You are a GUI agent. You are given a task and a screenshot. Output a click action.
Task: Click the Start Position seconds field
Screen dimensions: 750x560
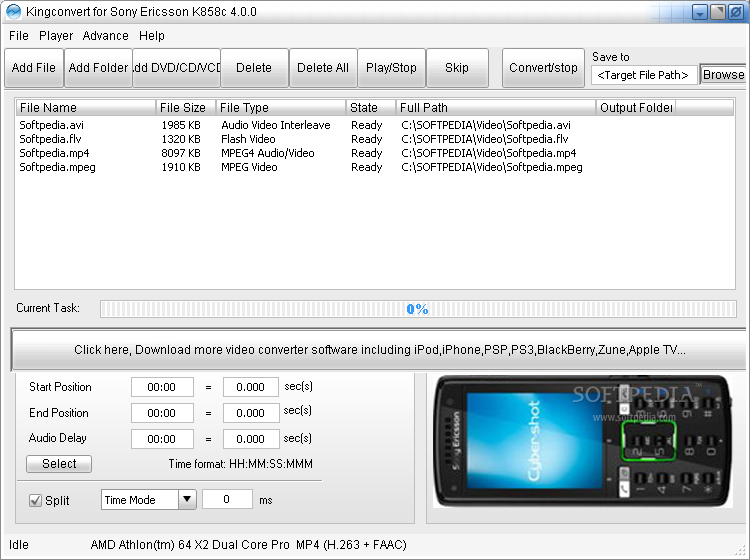tap(251, 387)
